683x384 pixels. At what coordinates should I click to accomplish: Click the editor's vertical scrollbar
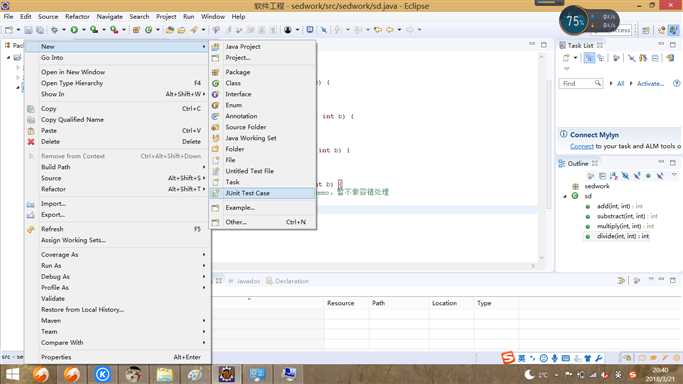[541, 157]
